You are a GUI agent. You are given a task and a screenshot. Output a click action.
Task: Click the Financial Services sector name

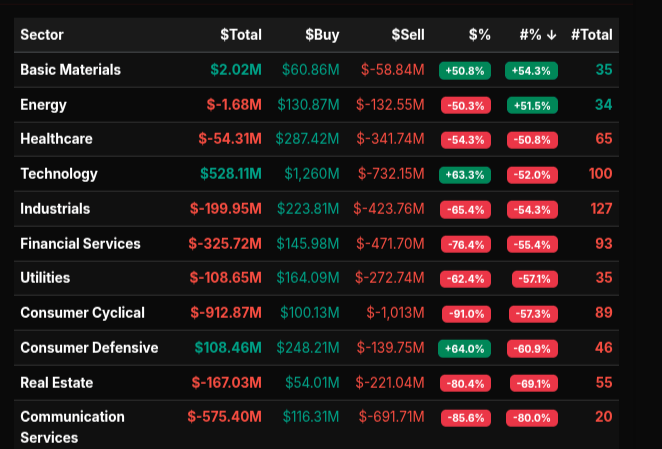(x=80, y=244)
